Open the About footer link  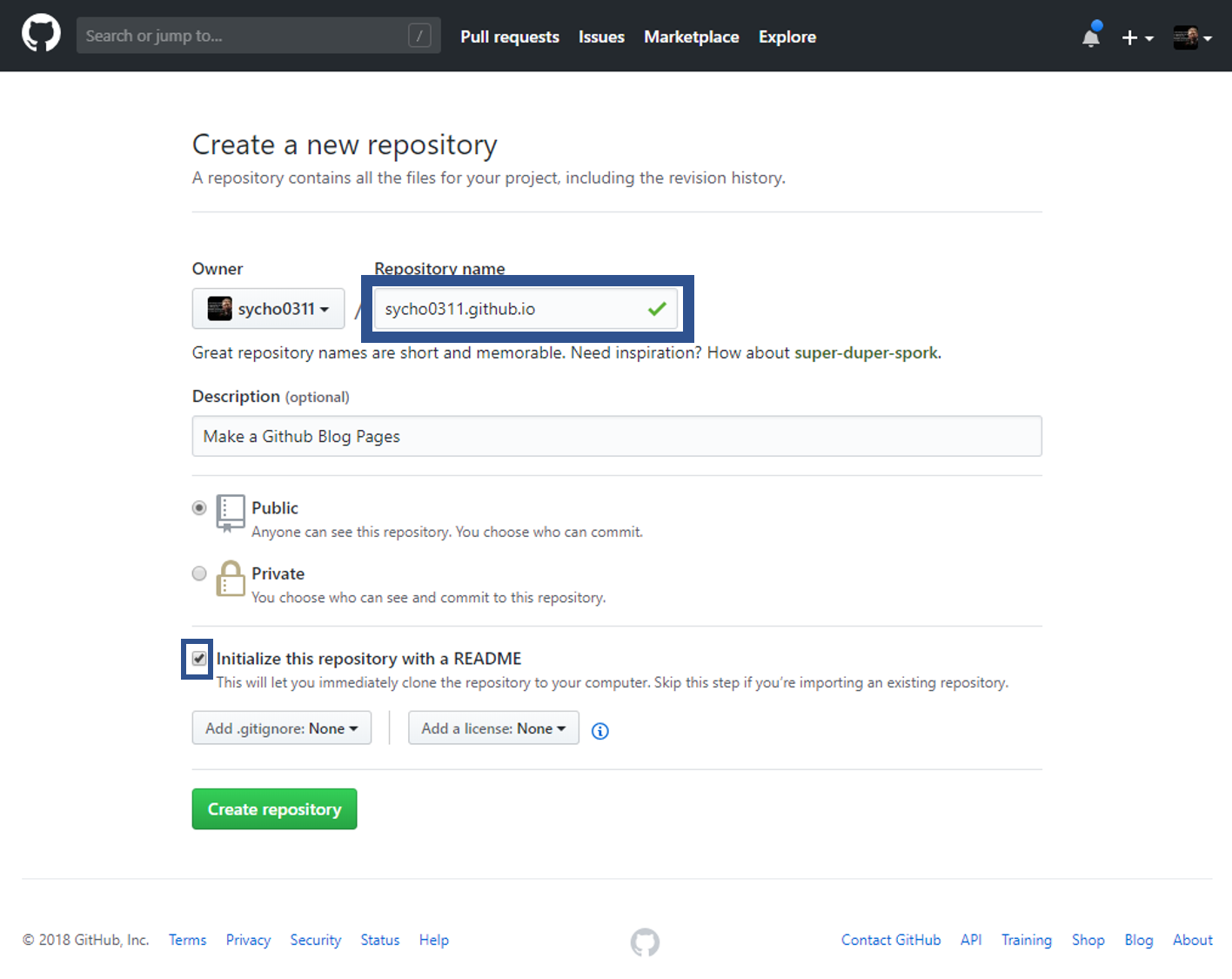coord(1193,940)
